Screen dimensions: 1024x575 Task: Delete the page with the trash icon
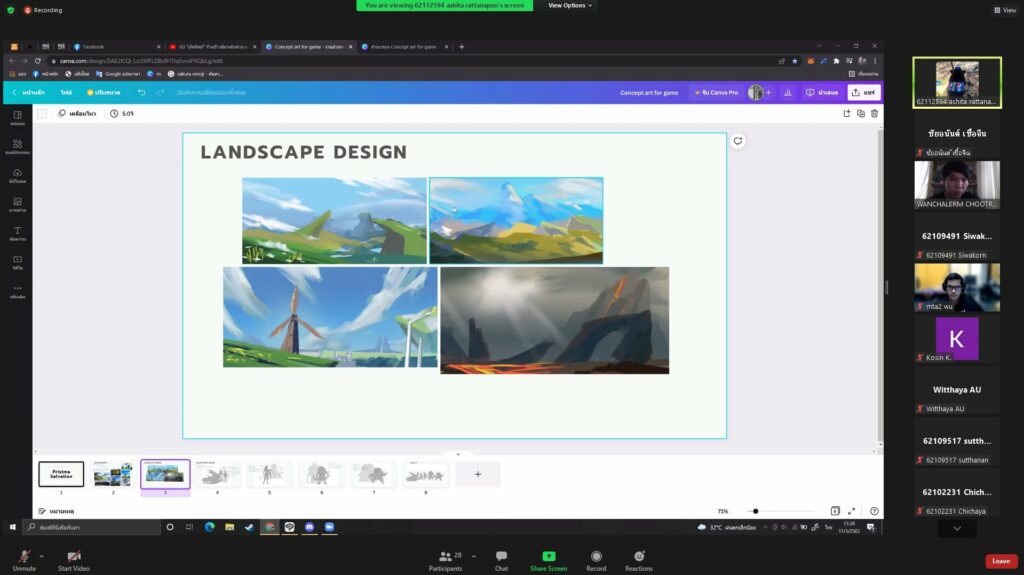tap(874, 114)
